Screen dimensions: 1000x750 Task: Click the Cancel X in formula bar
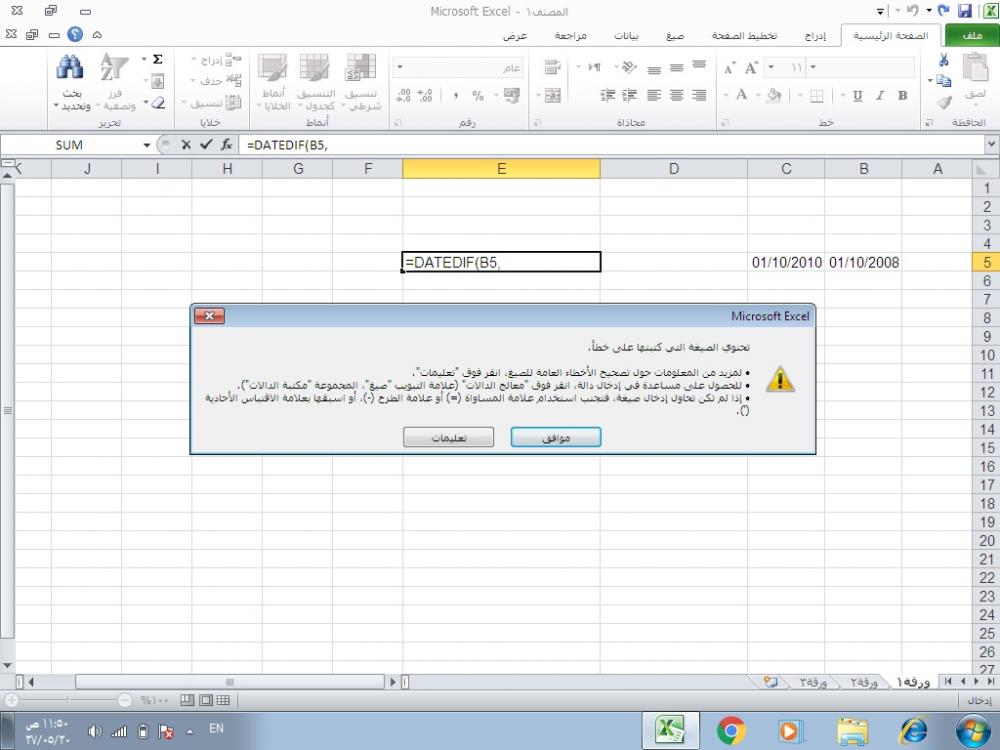(x=186, y=145)
